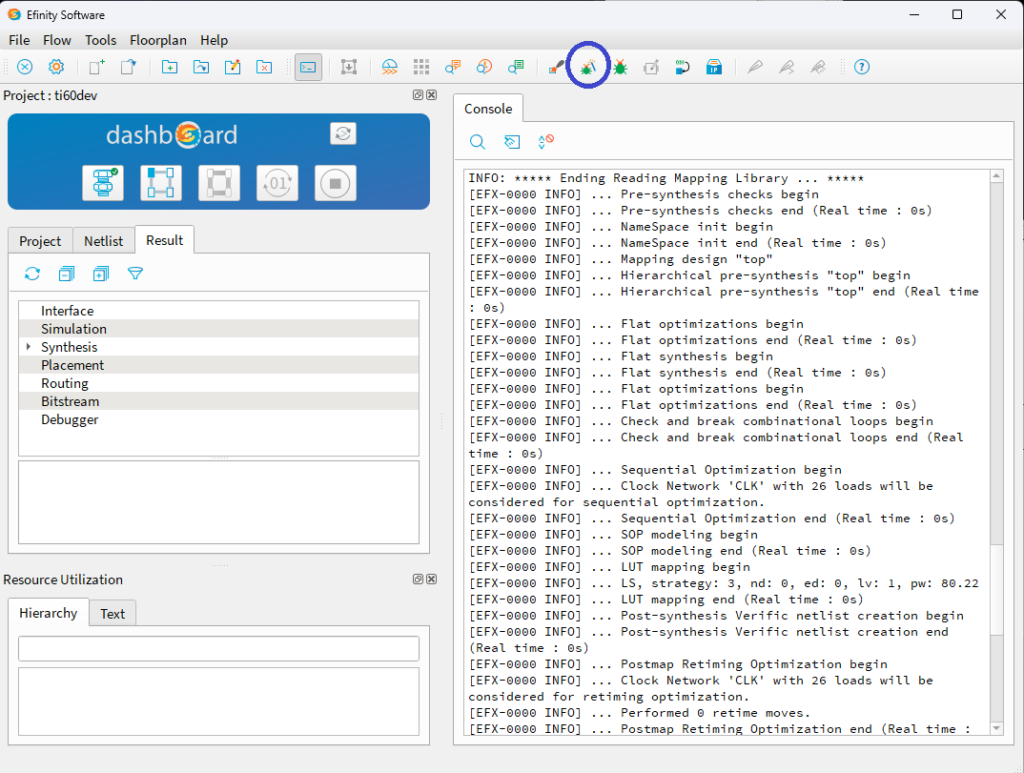This screenshot has width=1024, height=773.
Task: Open the Floorplan menu
Action: pos(158,40)
